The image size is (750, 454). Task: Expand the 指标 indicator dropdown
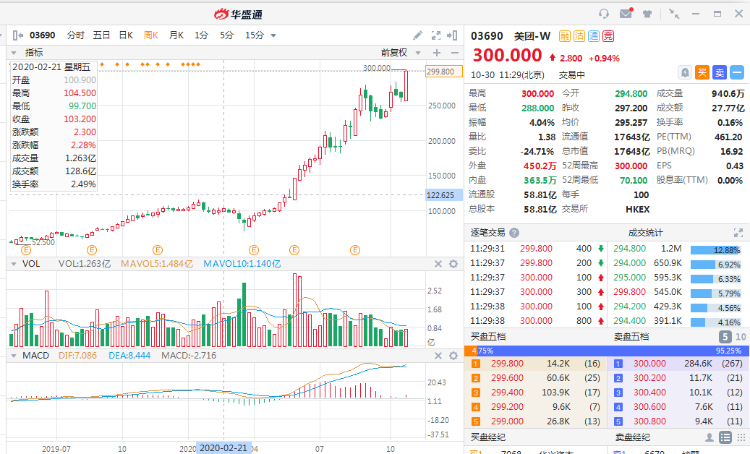point(14,53)
